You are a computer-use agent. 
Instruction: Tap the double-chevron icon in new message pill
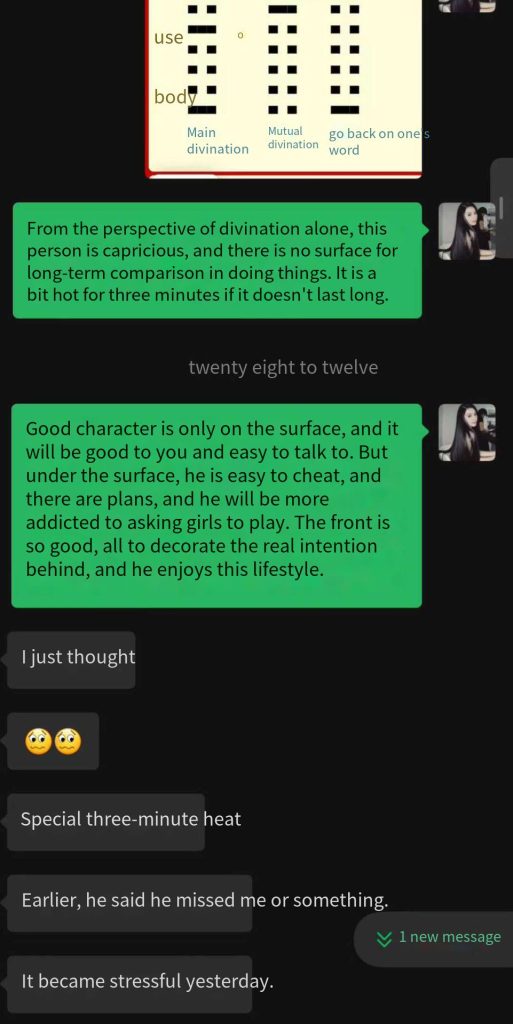coord(384,938)
